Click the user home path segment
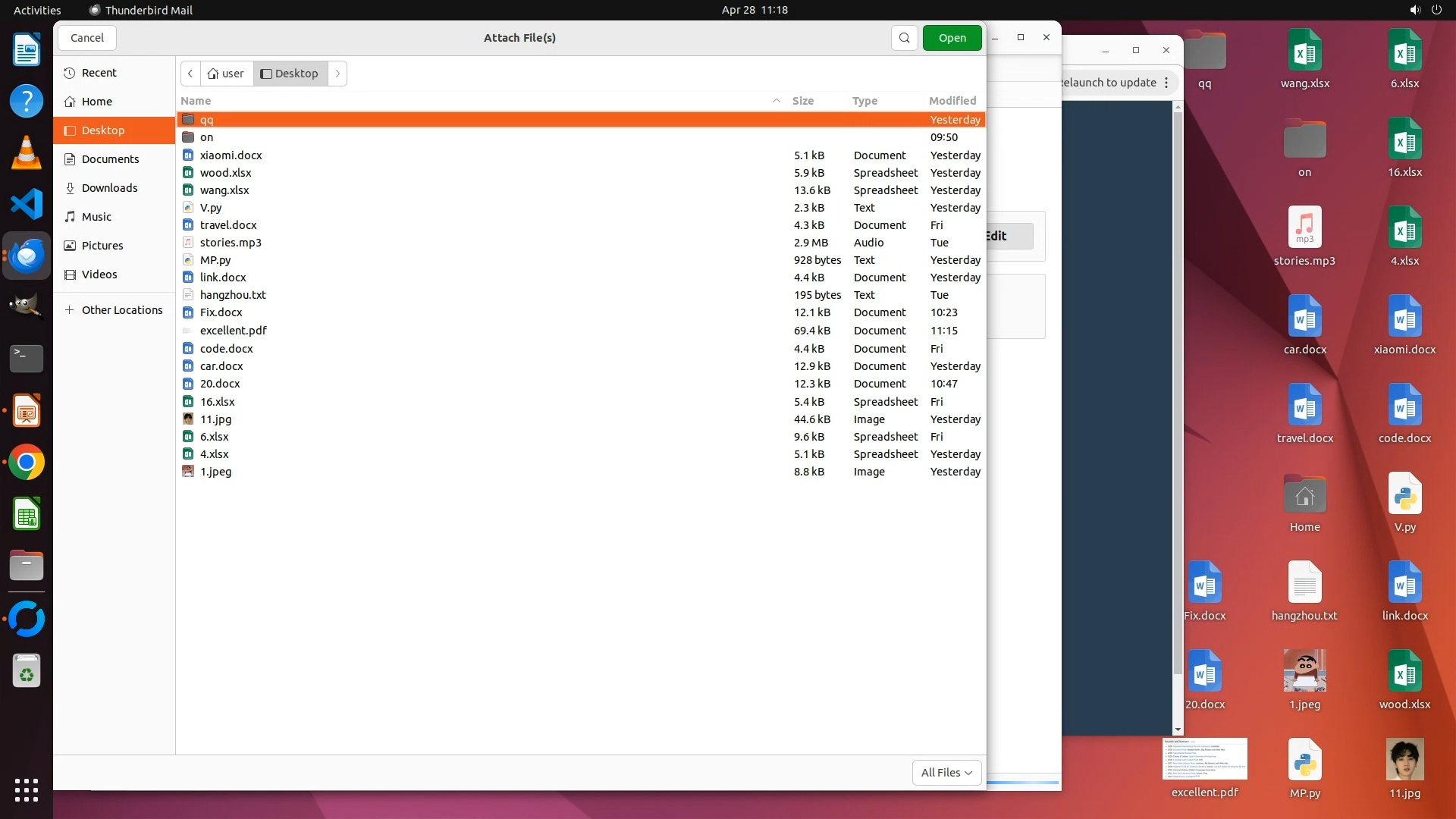The image size is (1456, 819). coord(226,74)
